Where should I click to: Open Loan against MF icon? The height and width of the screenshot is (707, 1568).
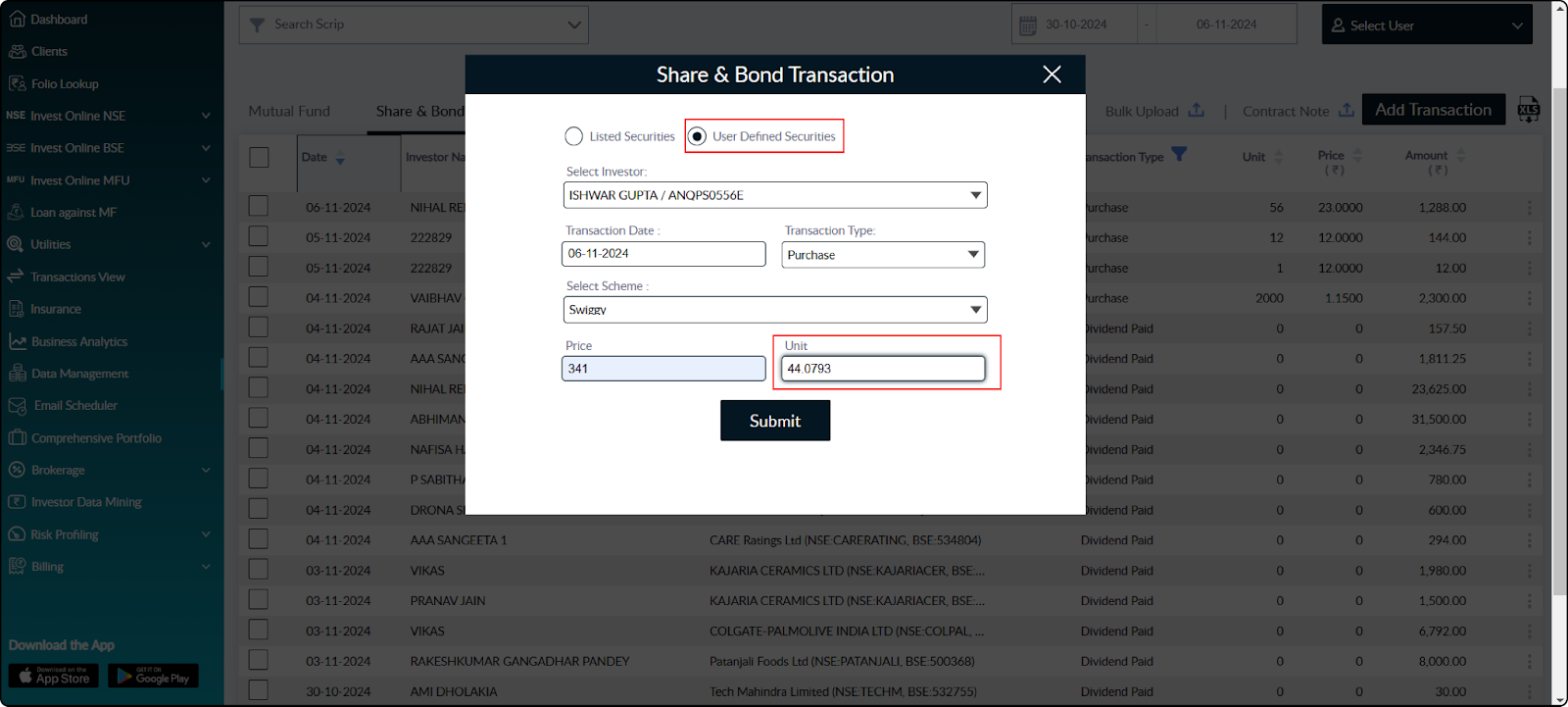coord(16,212)
